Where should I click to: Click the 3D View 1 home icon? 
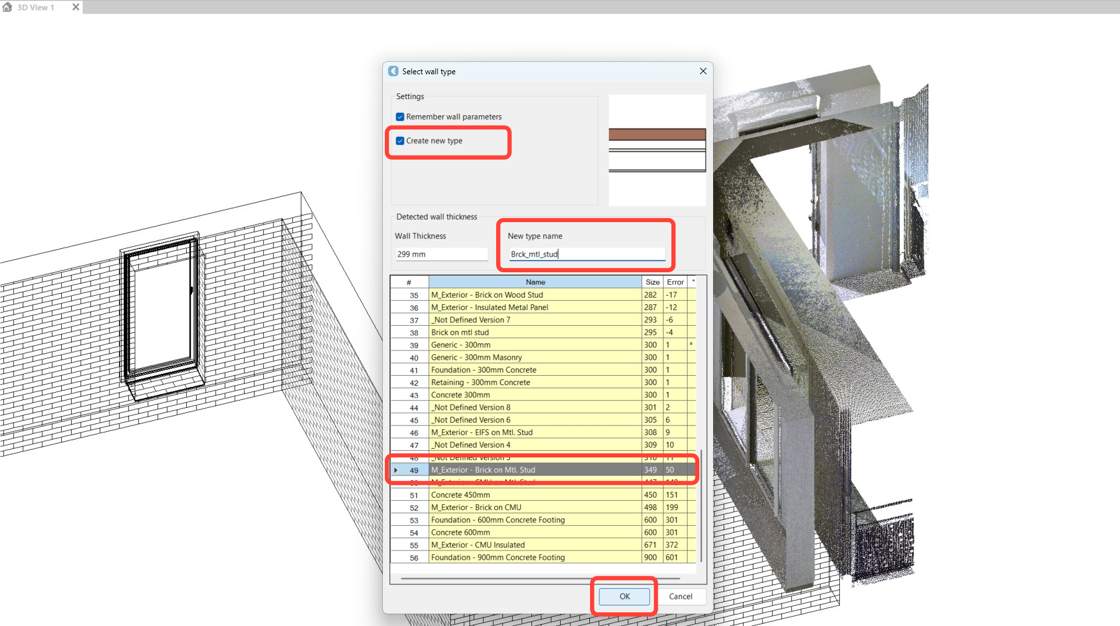(x=8, y=7)
